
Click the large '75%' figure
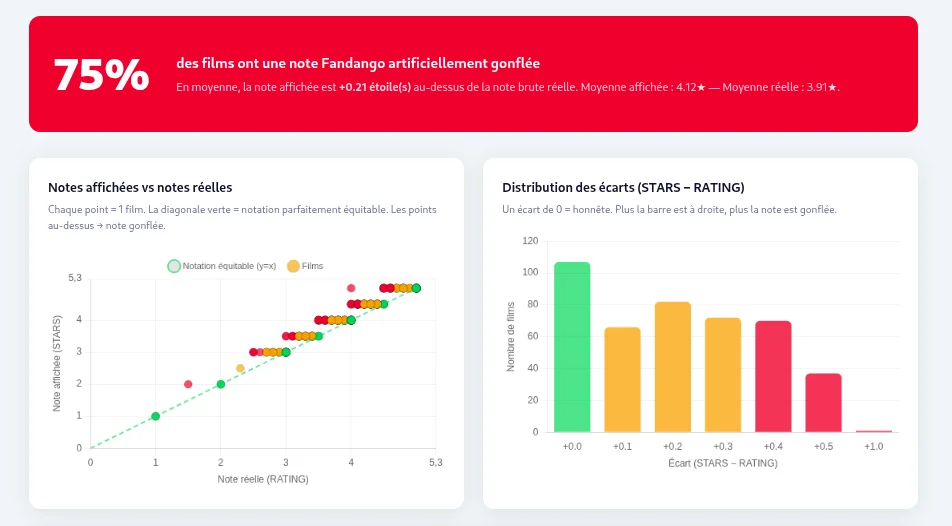click(101, 75)
